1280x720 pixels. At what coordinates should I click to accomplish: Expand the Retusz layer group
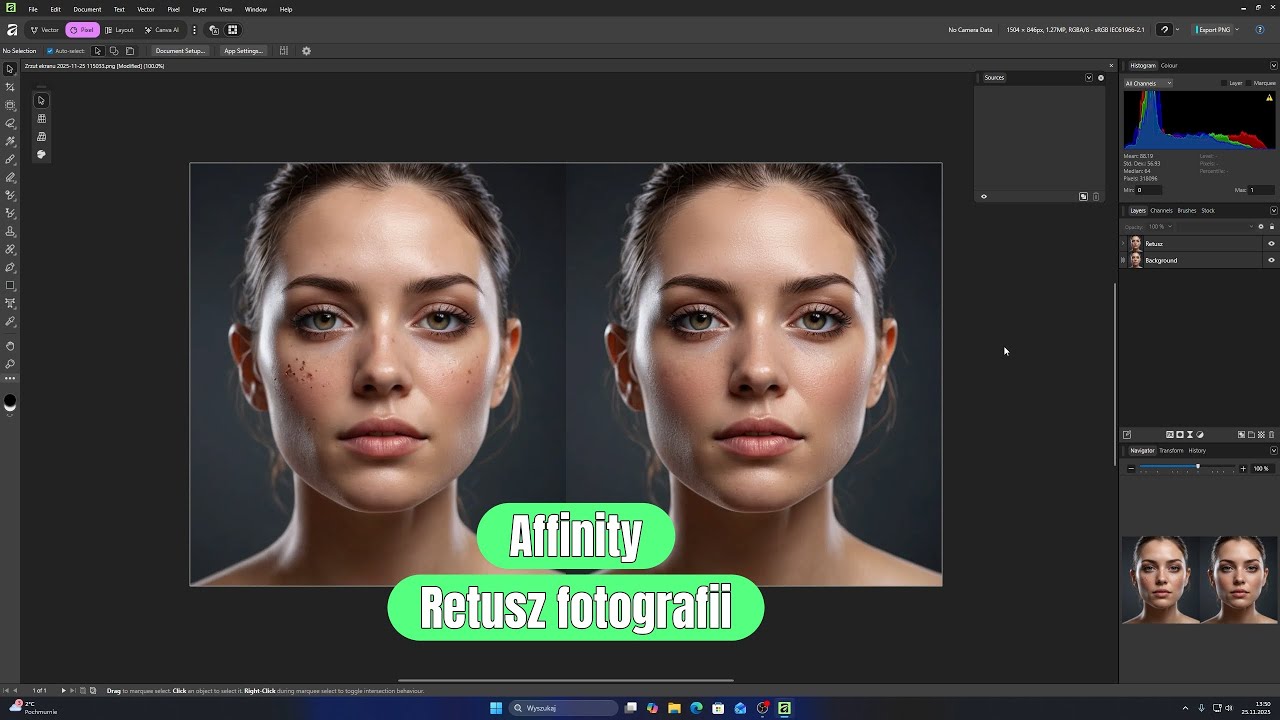click(1123, 244)
